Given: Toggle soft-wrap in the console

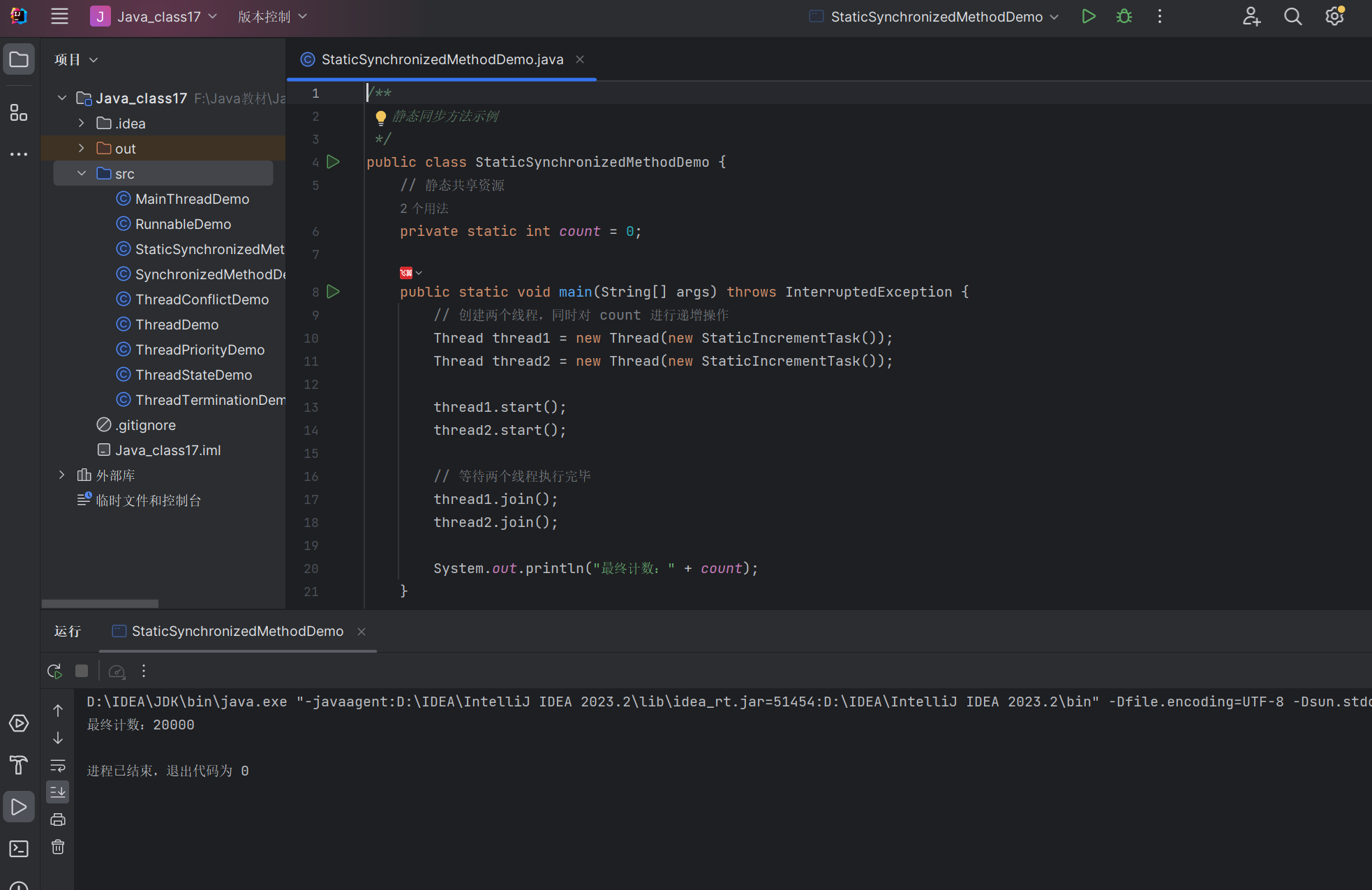Looking at the screenshot, I should pyautogui.click(x=58, y=766).
